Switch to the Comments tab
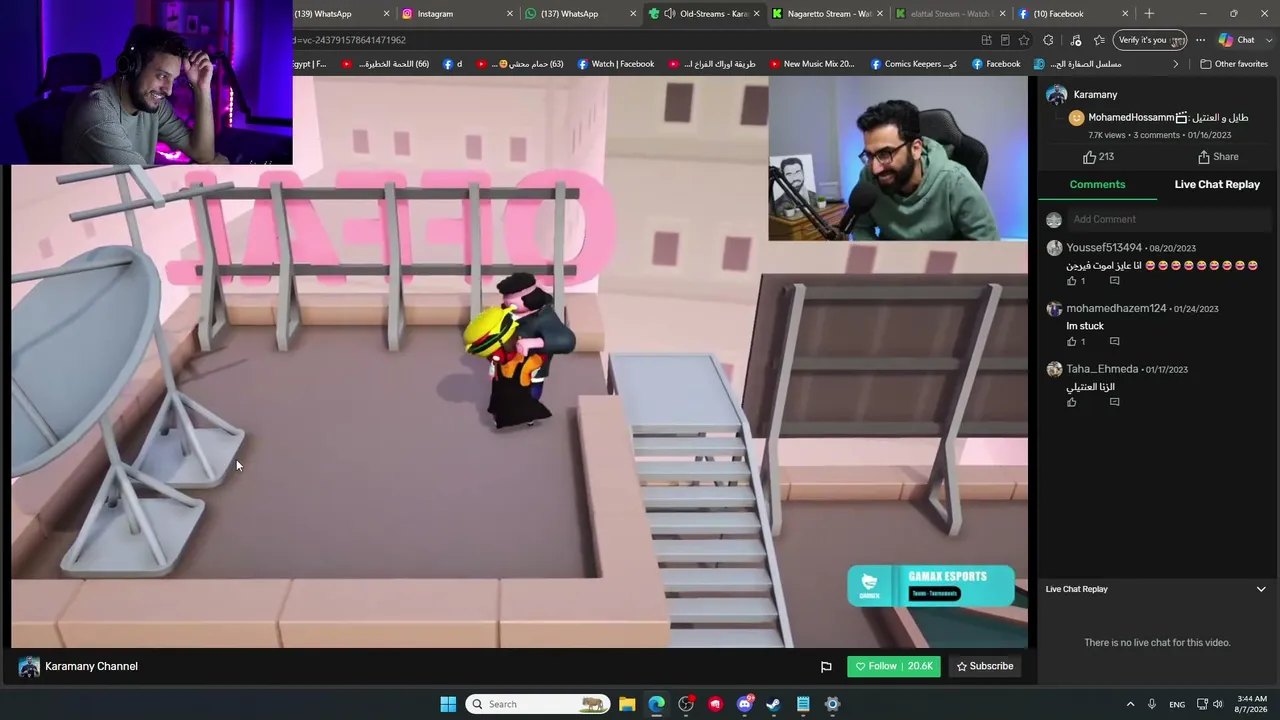The image size is (1280, 720). click(1097, 185)
